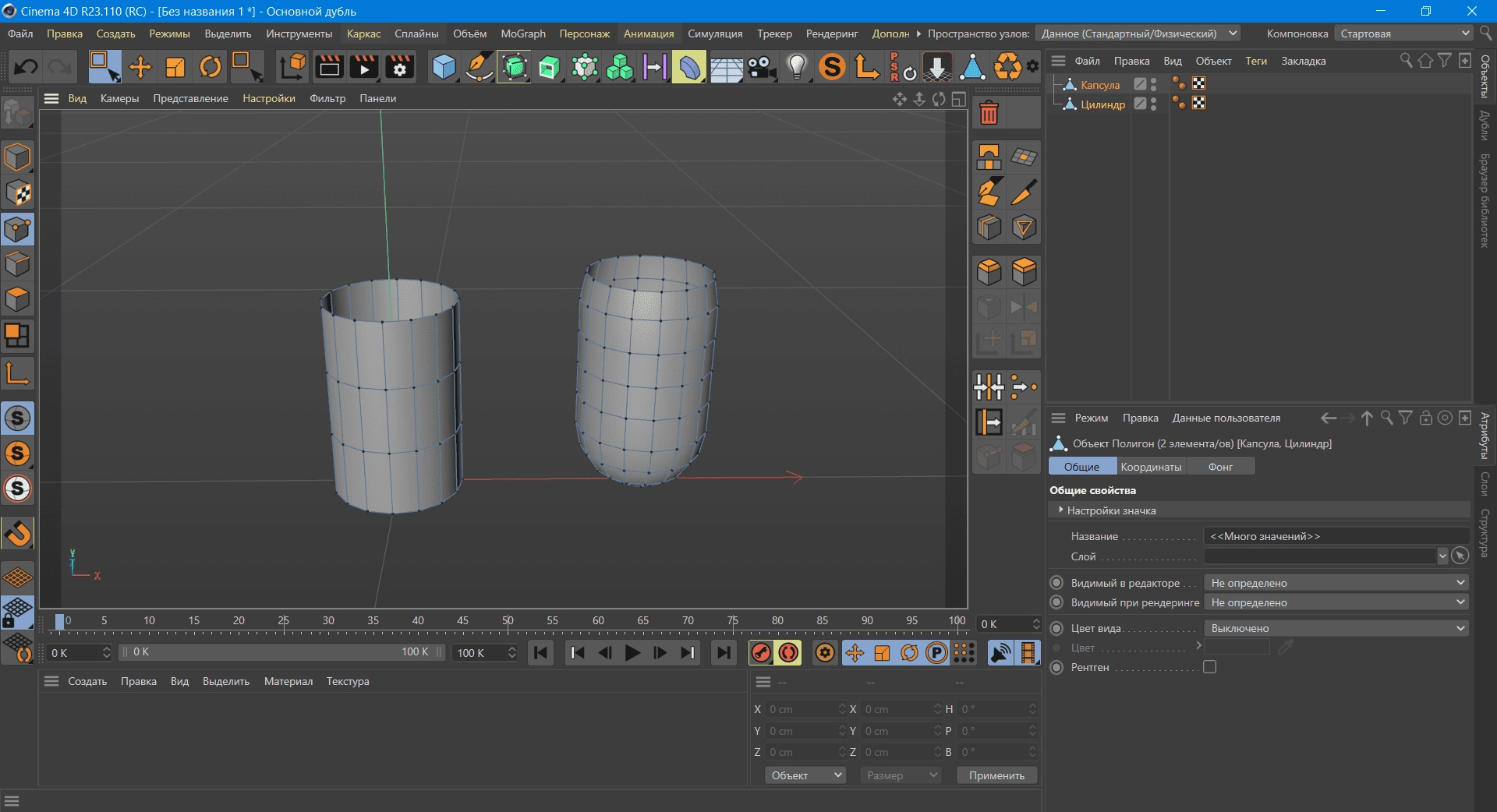
Task: Click the Spline Pen tool icon
Action: click(x=479, y=67)
